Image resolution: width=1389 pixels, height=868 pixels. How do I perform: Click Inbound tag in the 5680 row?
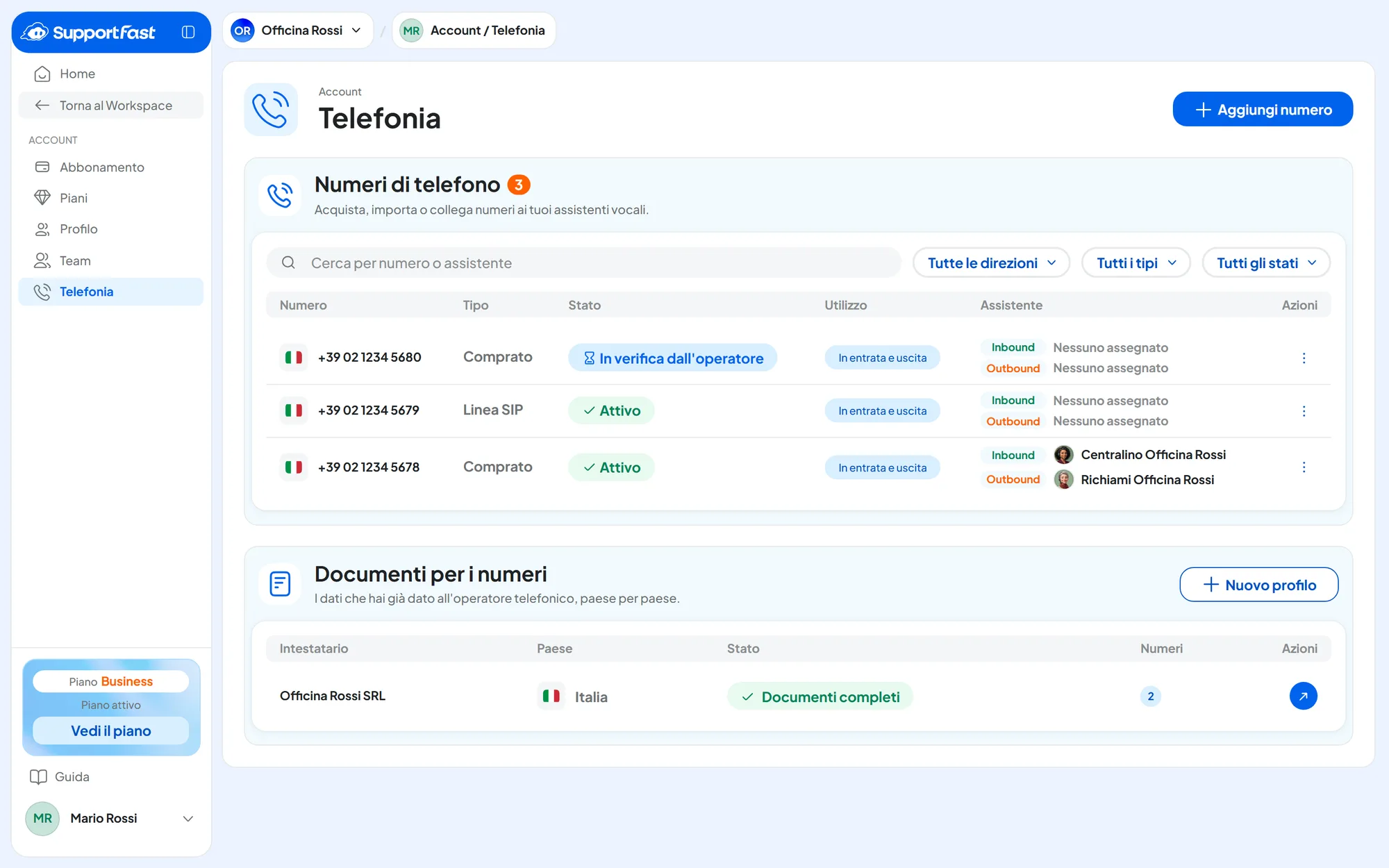(1013, 347)
